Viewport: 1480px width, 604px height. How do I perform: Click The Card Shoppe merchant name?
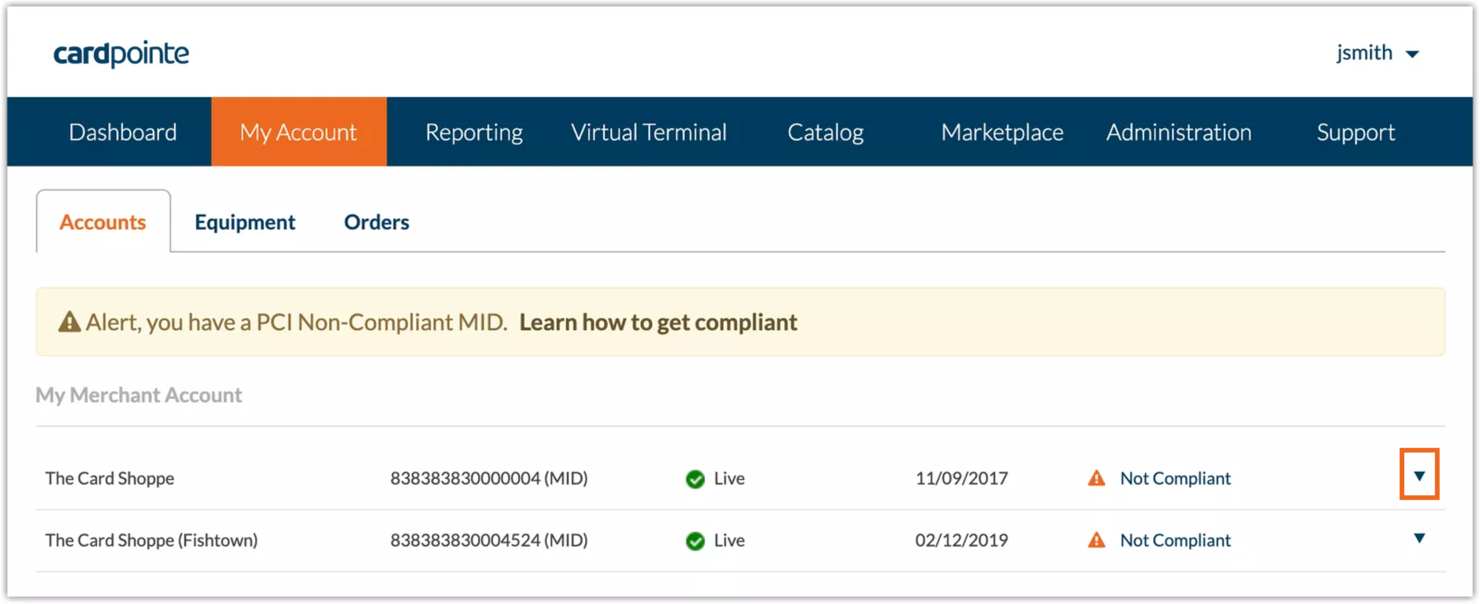point(110,478)
